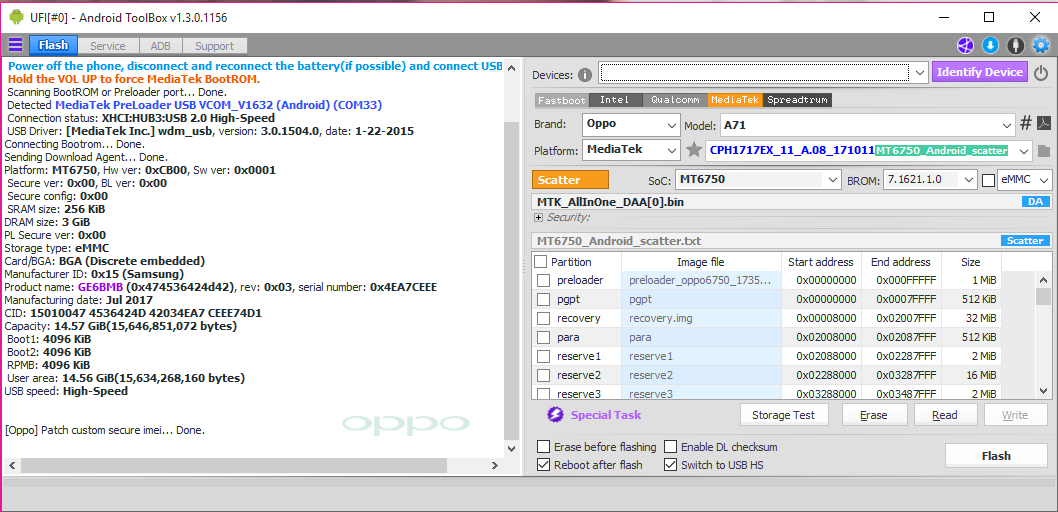Open the hamburger main menu
The height and width of the screenshot is (512, 1058).
pos(15,45)
